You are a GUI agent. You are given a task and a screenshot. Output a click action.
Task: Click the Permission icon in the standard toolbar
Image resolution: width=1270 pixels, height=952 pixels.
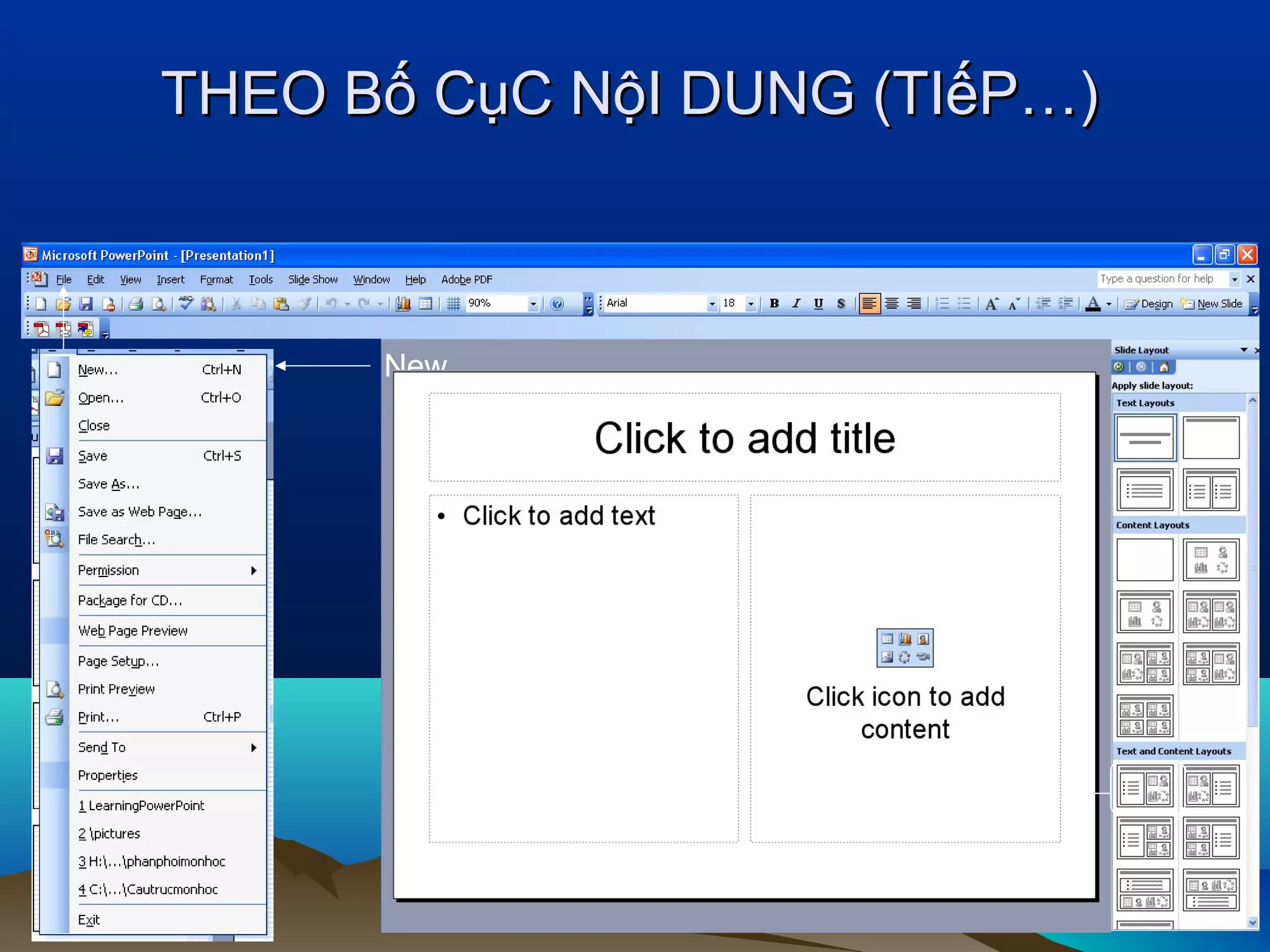(108, 304)
